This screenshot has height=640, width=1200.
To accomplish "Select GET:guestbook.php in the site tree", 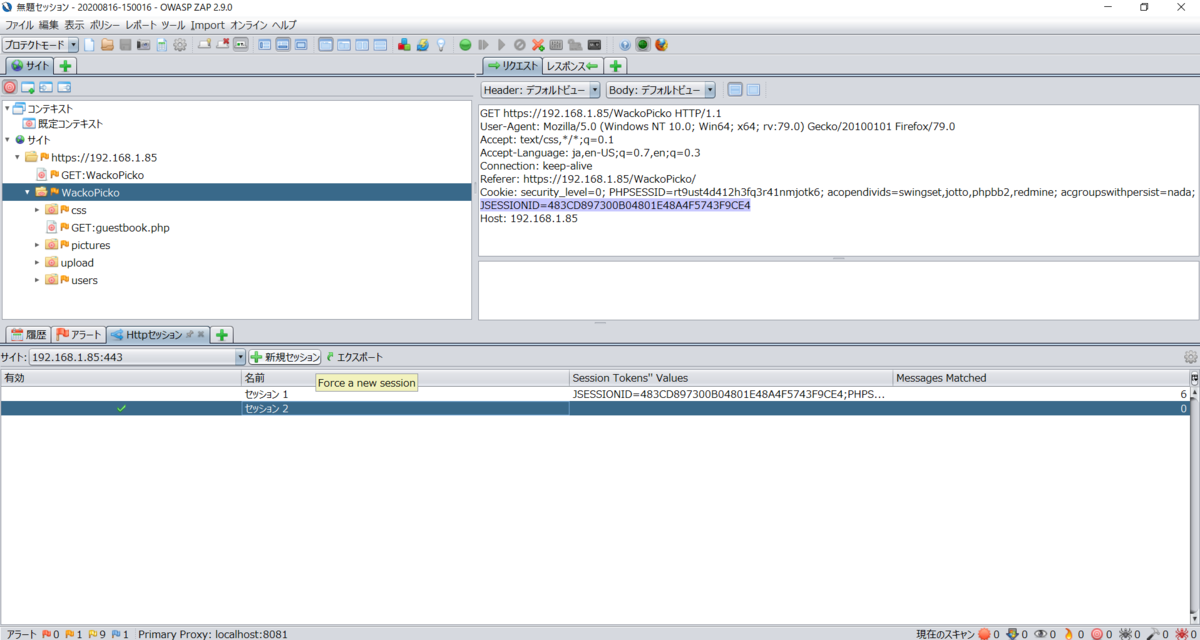I will [x=120, y=227].
